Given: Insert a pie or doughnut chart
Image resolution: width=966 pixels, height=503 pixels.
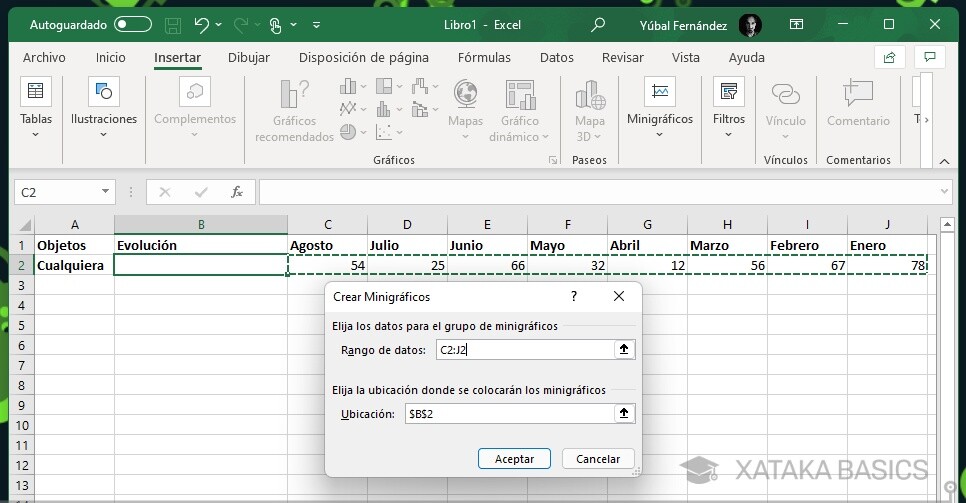Looking at the screenshot, I should pos(352,132).
